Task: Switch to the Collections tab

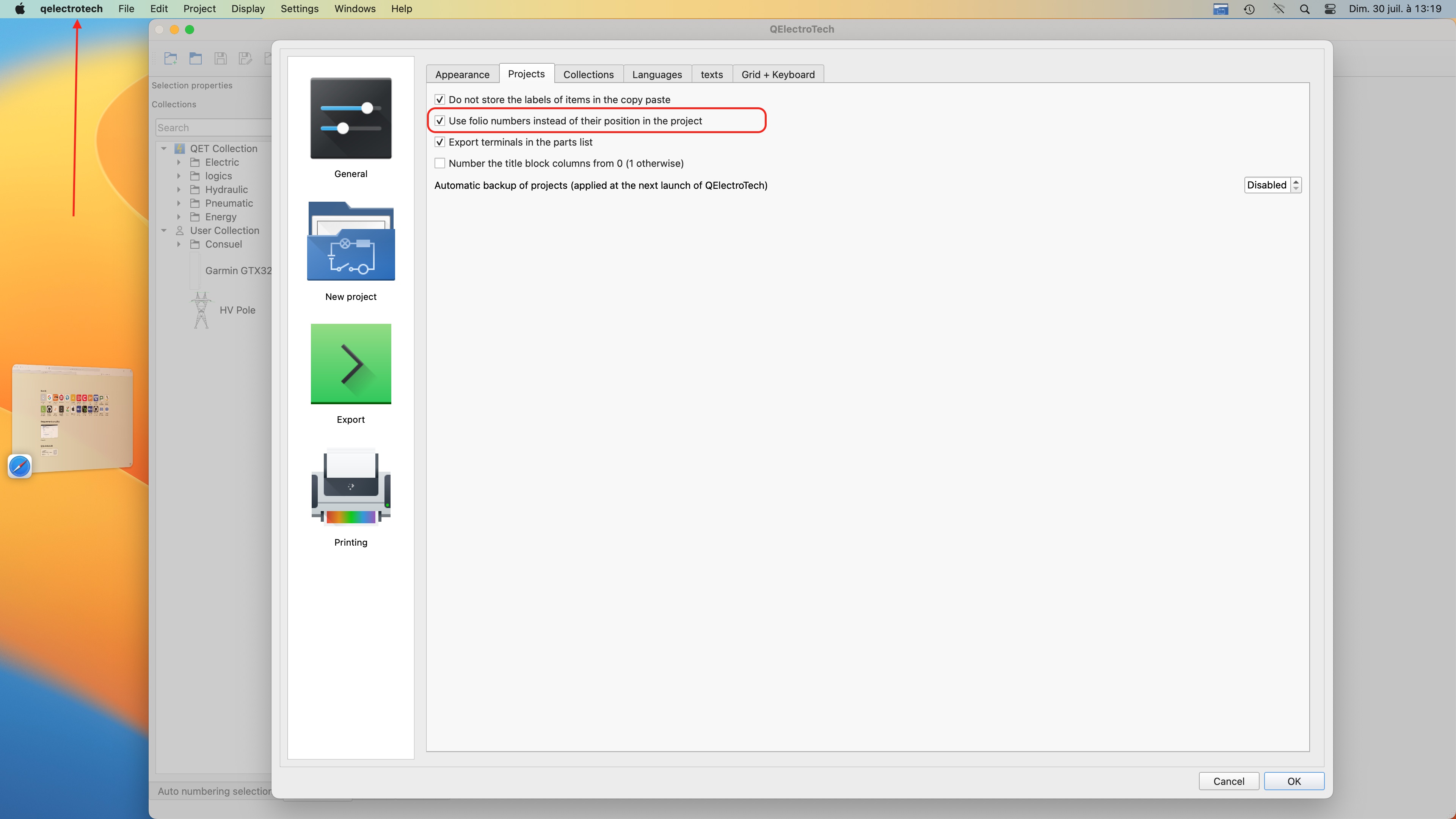Action: tap(588, 74)
